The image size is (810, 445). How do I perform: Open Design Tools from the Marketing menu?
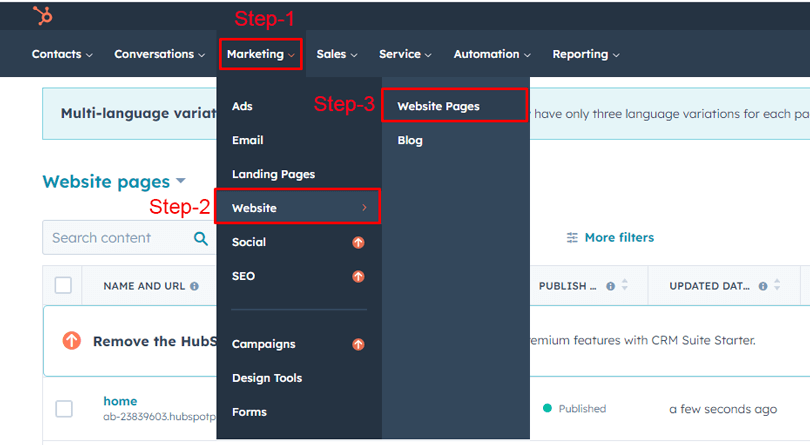[x=267, y=378]
